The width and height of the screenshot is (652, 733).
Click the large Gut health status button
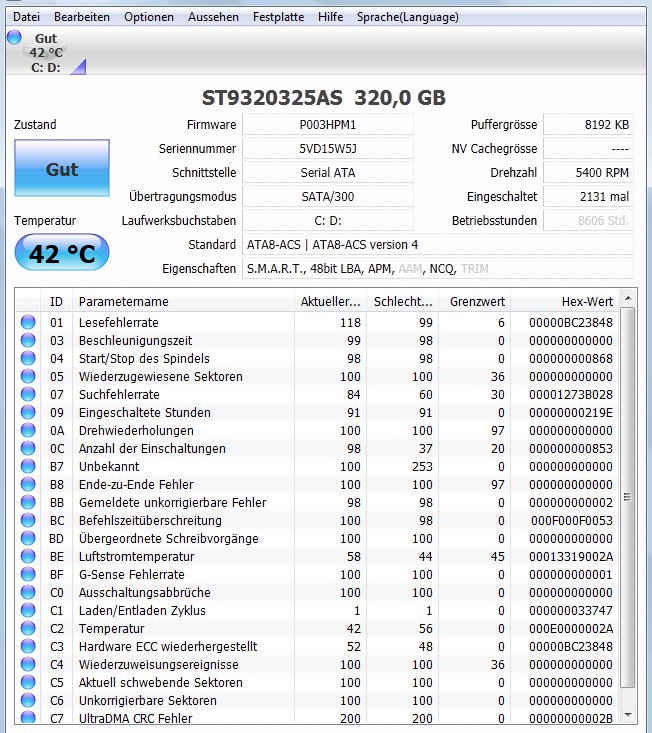pyautogui.click(x=62, y=168)
